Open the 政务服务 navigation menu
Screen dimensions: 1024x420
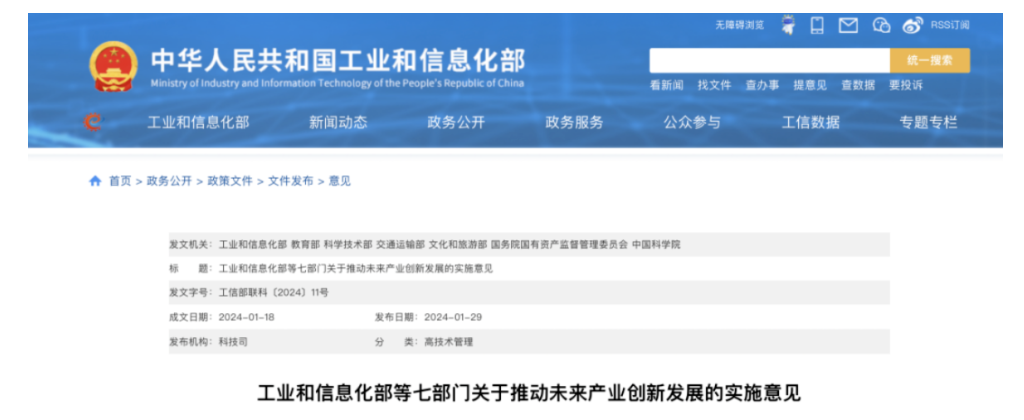(575, 122)
